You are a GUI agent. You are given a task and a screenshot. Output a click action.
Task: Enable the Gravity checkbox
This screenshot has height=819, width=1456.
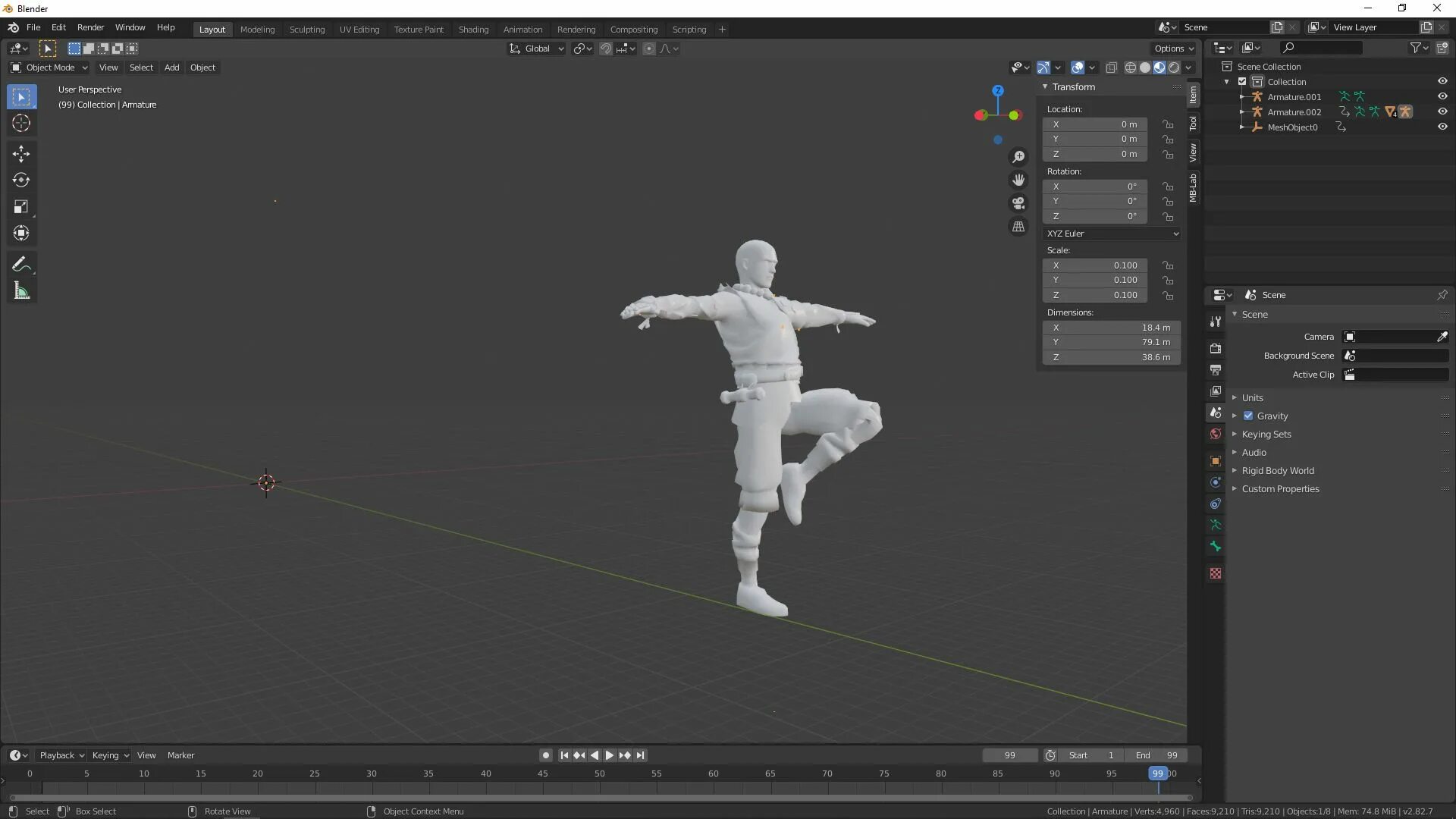(x=1248, y=416)
